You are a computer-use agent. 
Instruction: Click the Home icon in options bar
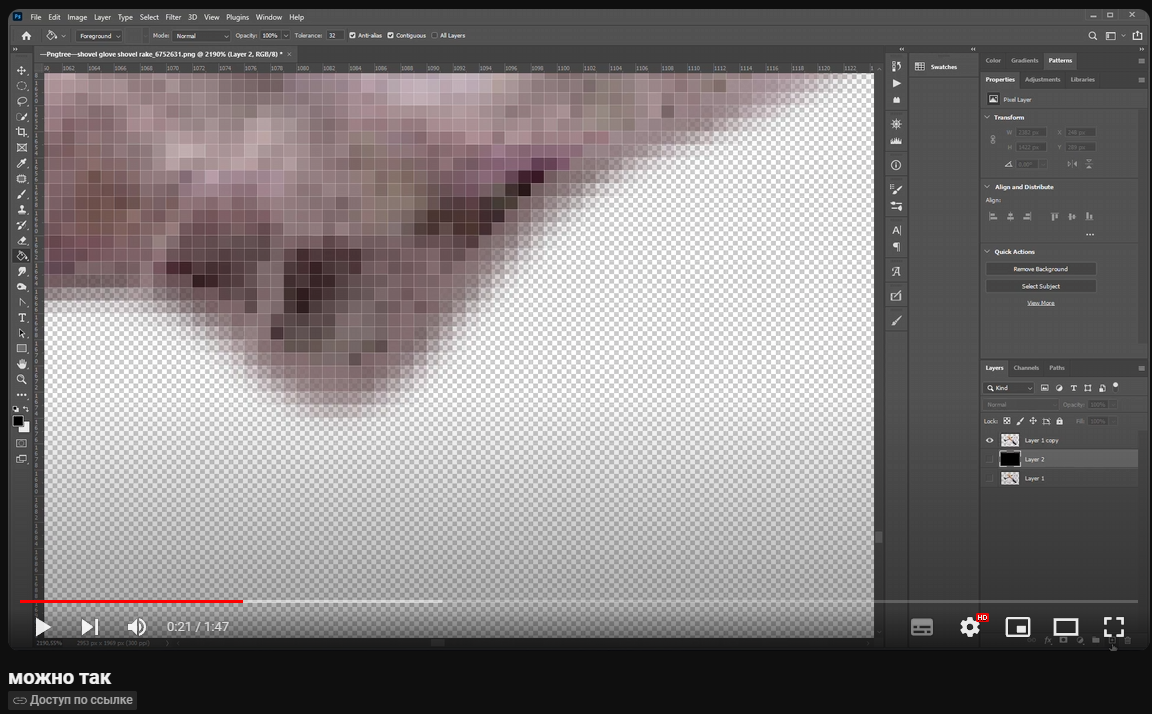click(x=26, y=35)
